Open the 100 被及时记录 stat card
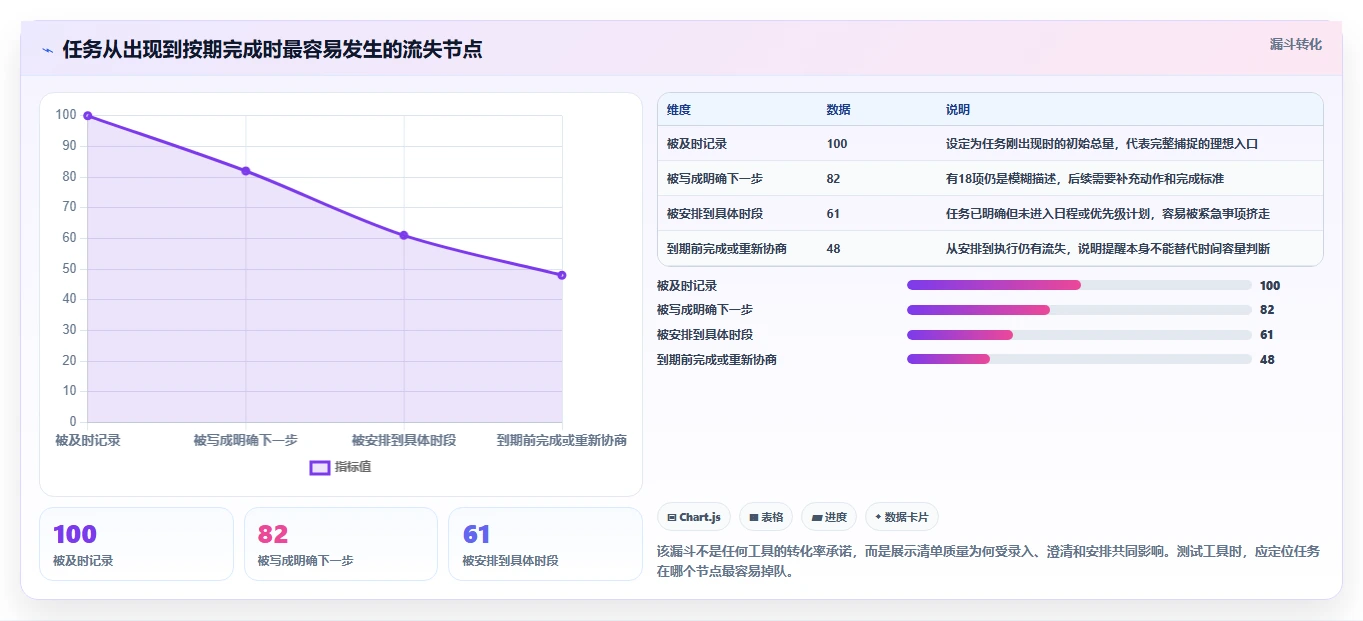 pyautogui.click(x=136, y=544)
